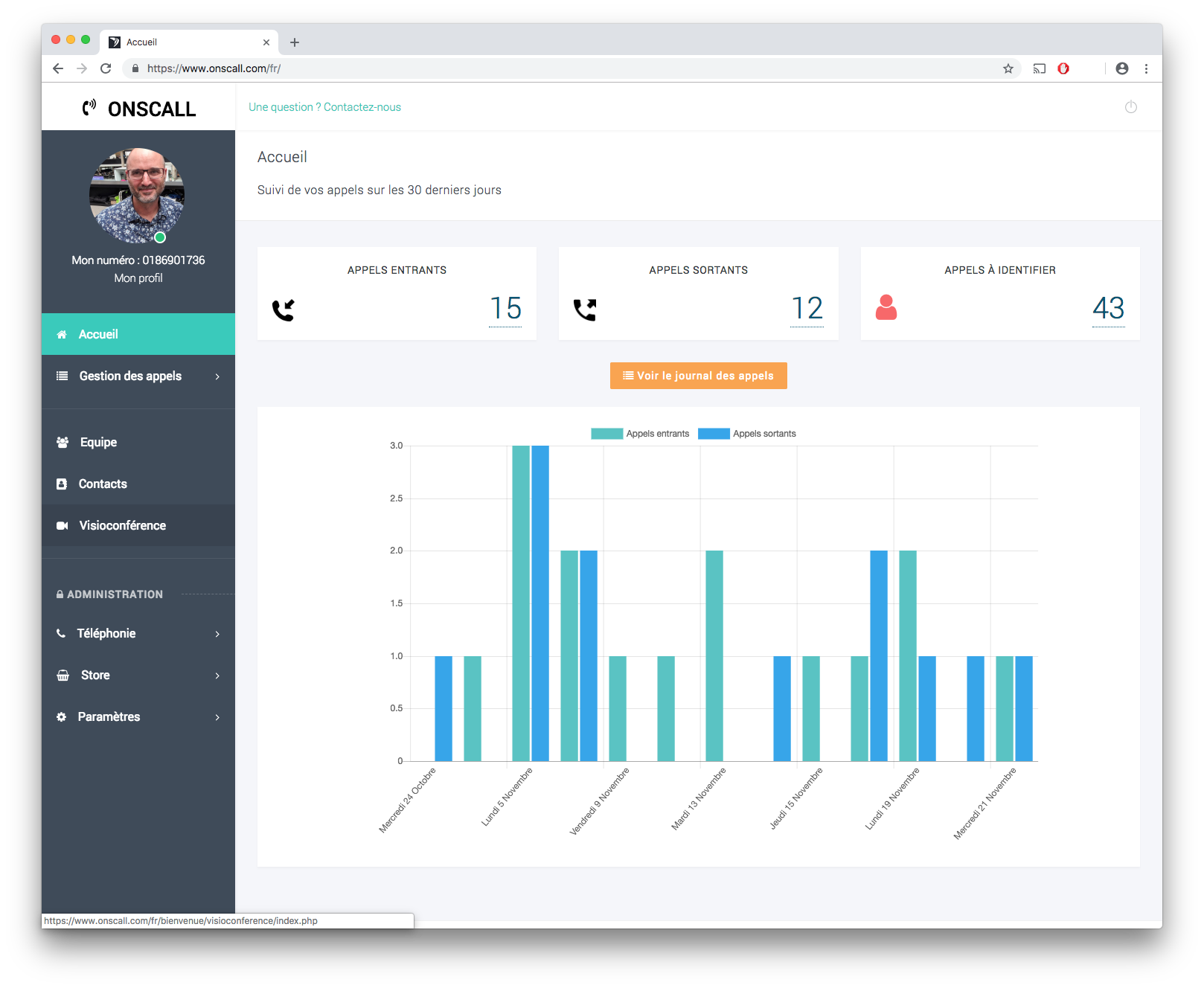Go forward in browser history
This screenshot has height=988, width=1204.
82,68
